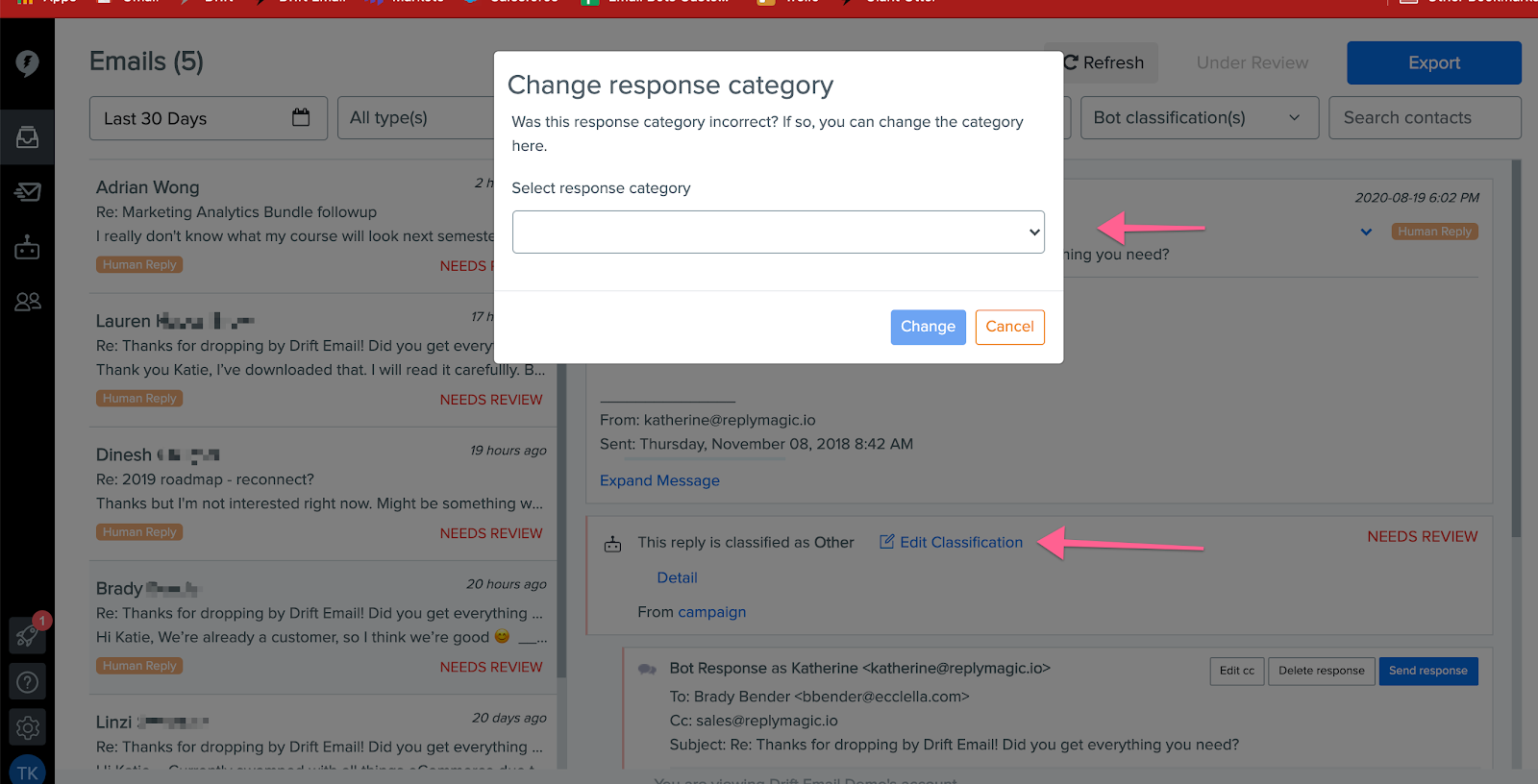
Task: Click the Edit Classification link
Action: pyautogui.click(x=961, y=542)
